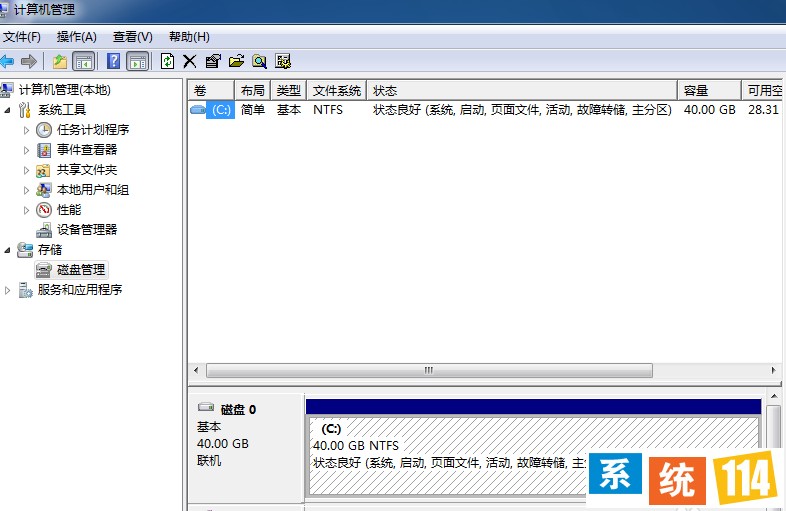The height and width of the screenshot is (511, 786).
Task: Click the NTFS file system cell
Action: 328,110
